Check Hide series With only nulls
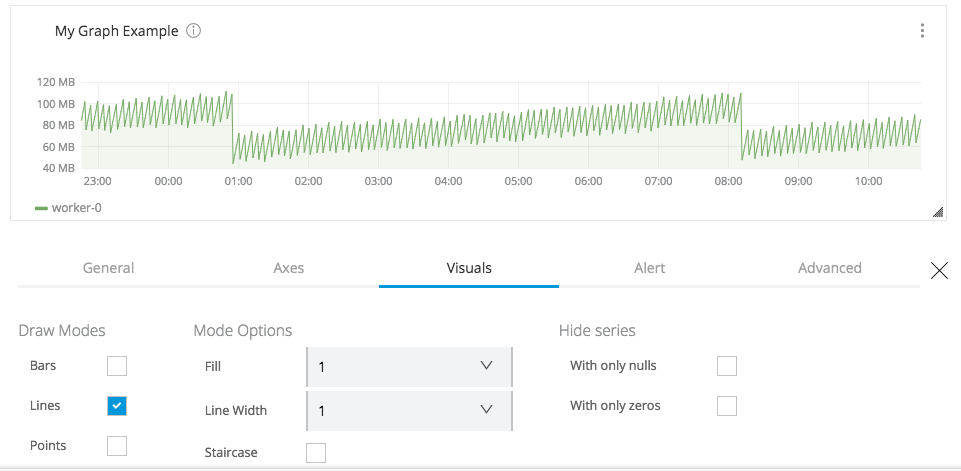Viewport: 961px width, 471px height. (727, 366)
